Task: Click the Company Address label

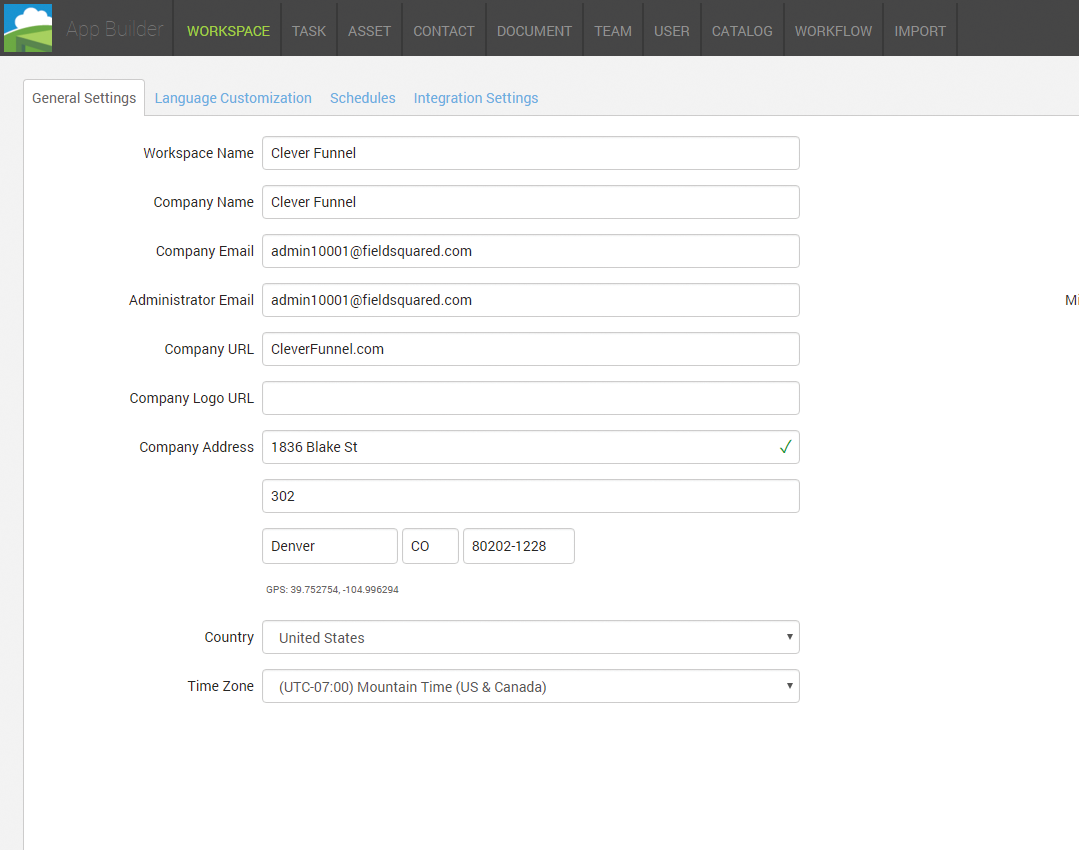Action: (197, 447)
